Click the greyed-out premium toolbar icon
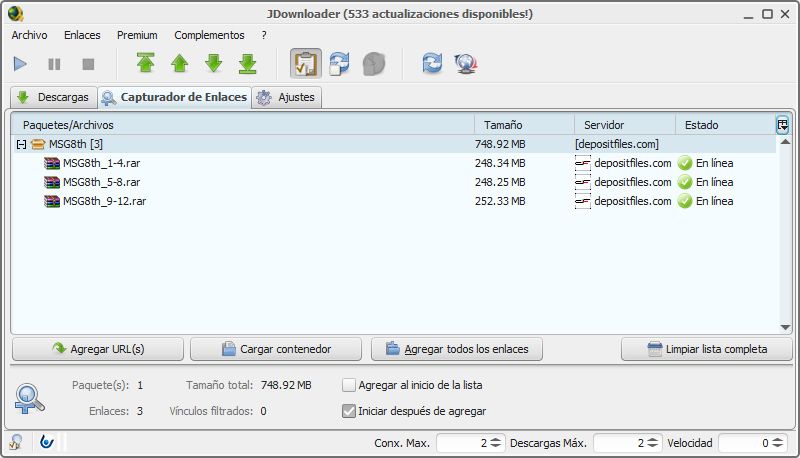 [x=373, y=64]
